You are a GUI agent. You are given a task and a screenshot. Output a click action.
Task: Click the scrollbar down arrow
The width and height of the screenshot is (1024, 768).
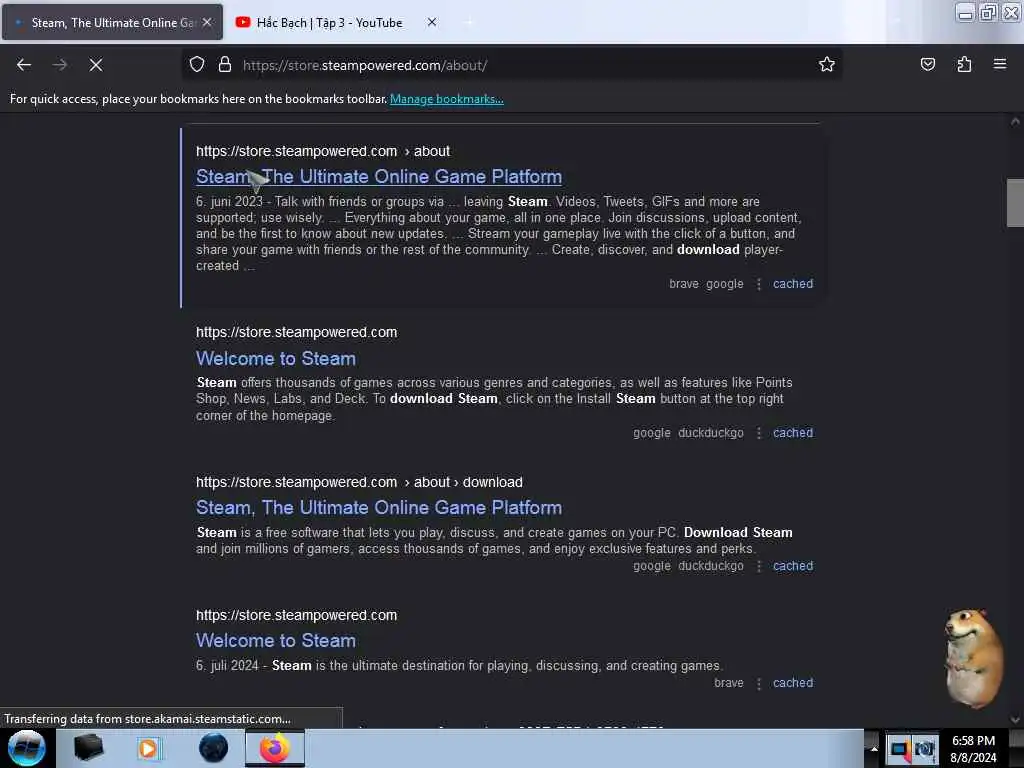(1015, 719)
